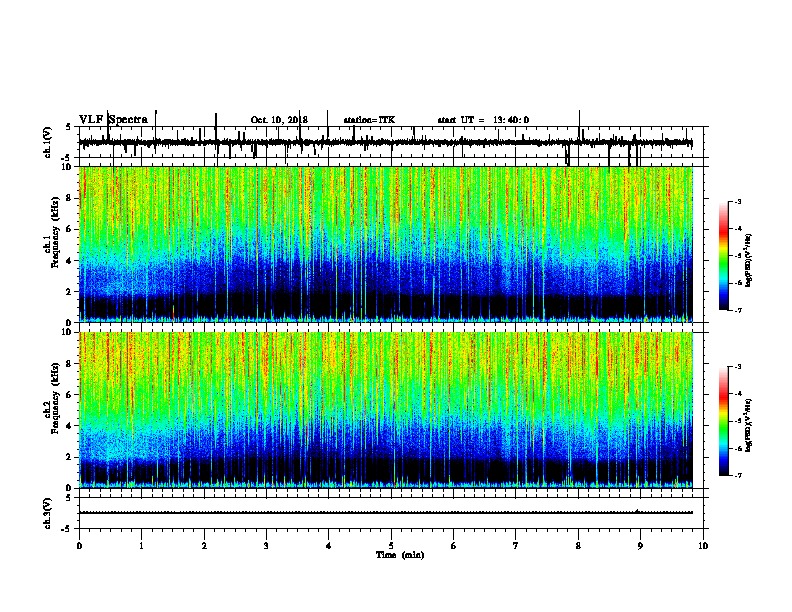
Task: Click time axis tick label '0'
Action: click(x=79, y=546)
